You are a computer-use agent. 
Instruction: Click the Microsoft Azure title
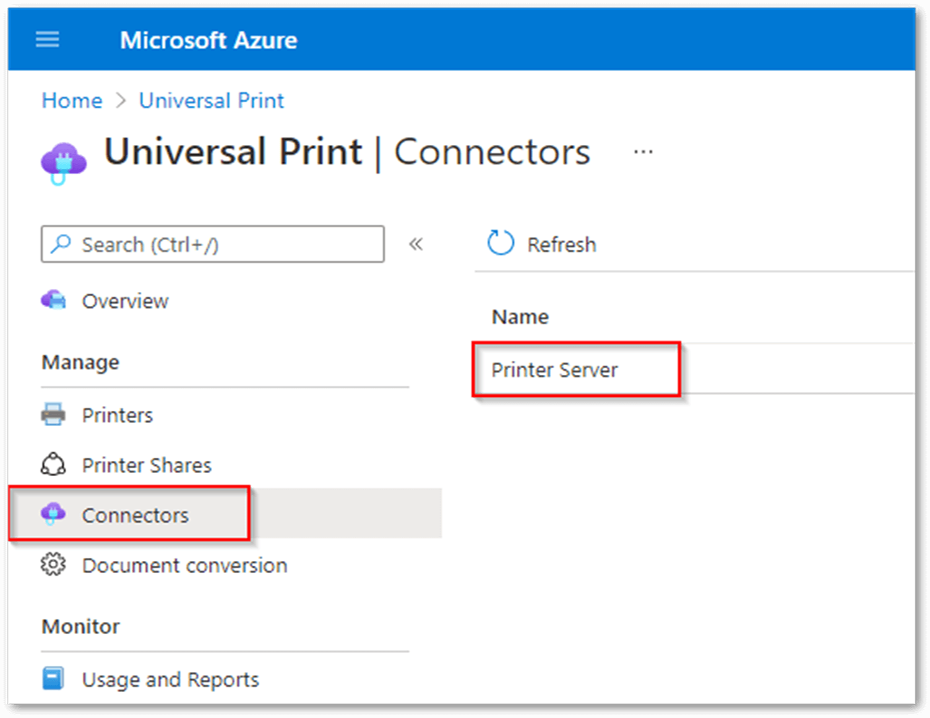tap(208, 40)
